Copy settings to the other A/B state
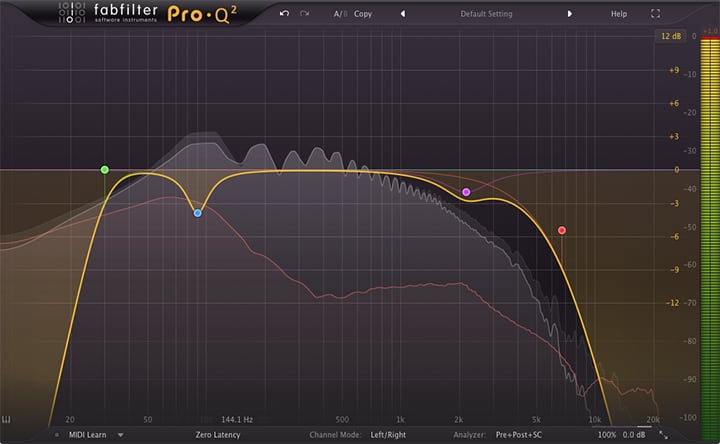The width and height of the screenshot is (720, 444). [x=363, y=14]
